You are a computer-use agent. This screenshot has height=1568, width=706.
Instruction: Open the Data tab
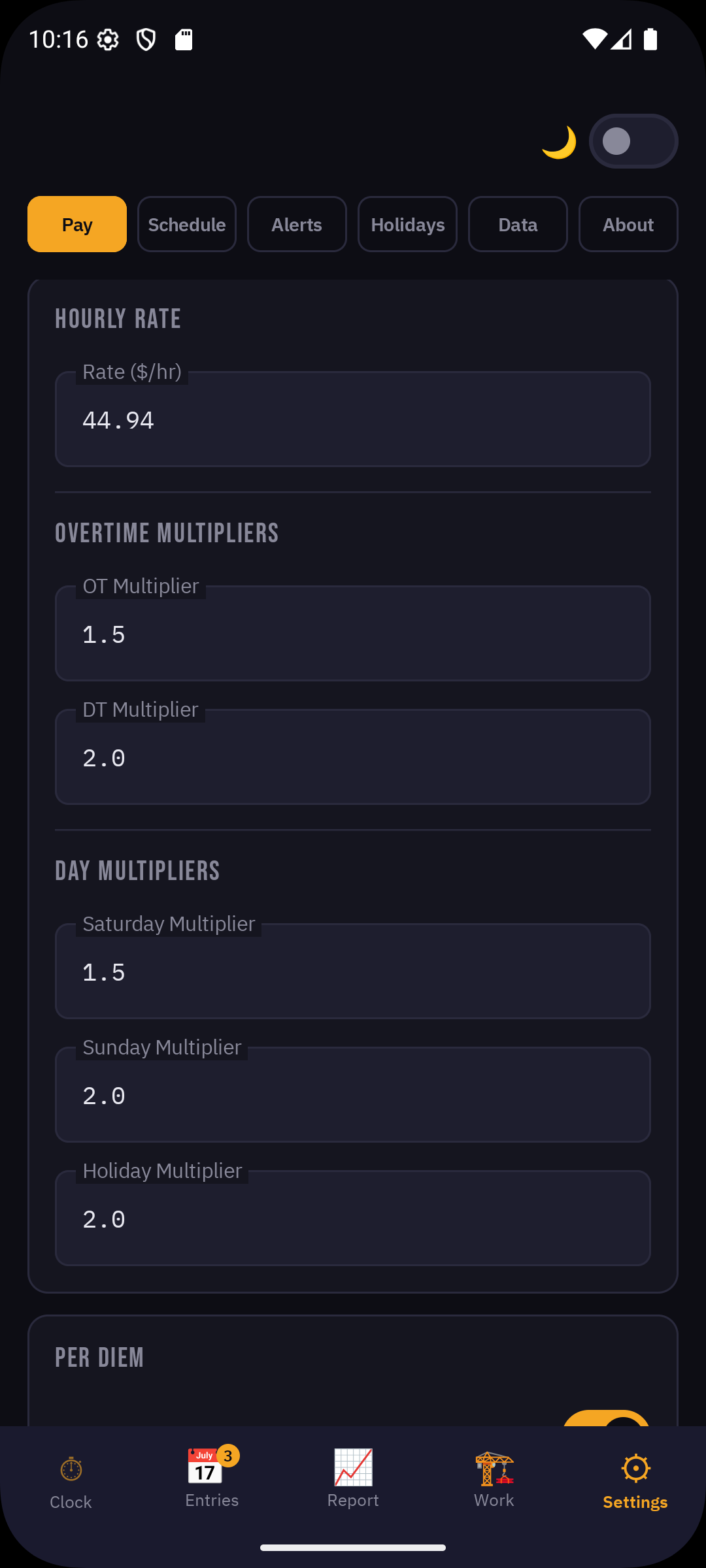pos(518,224)
